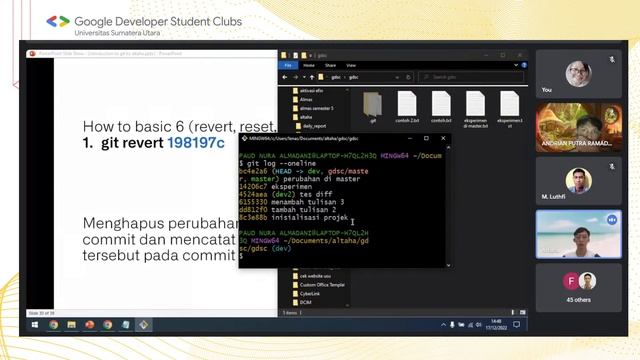Select daily_report folder in tree
The image size is (640, 360).
click(311, 126)
